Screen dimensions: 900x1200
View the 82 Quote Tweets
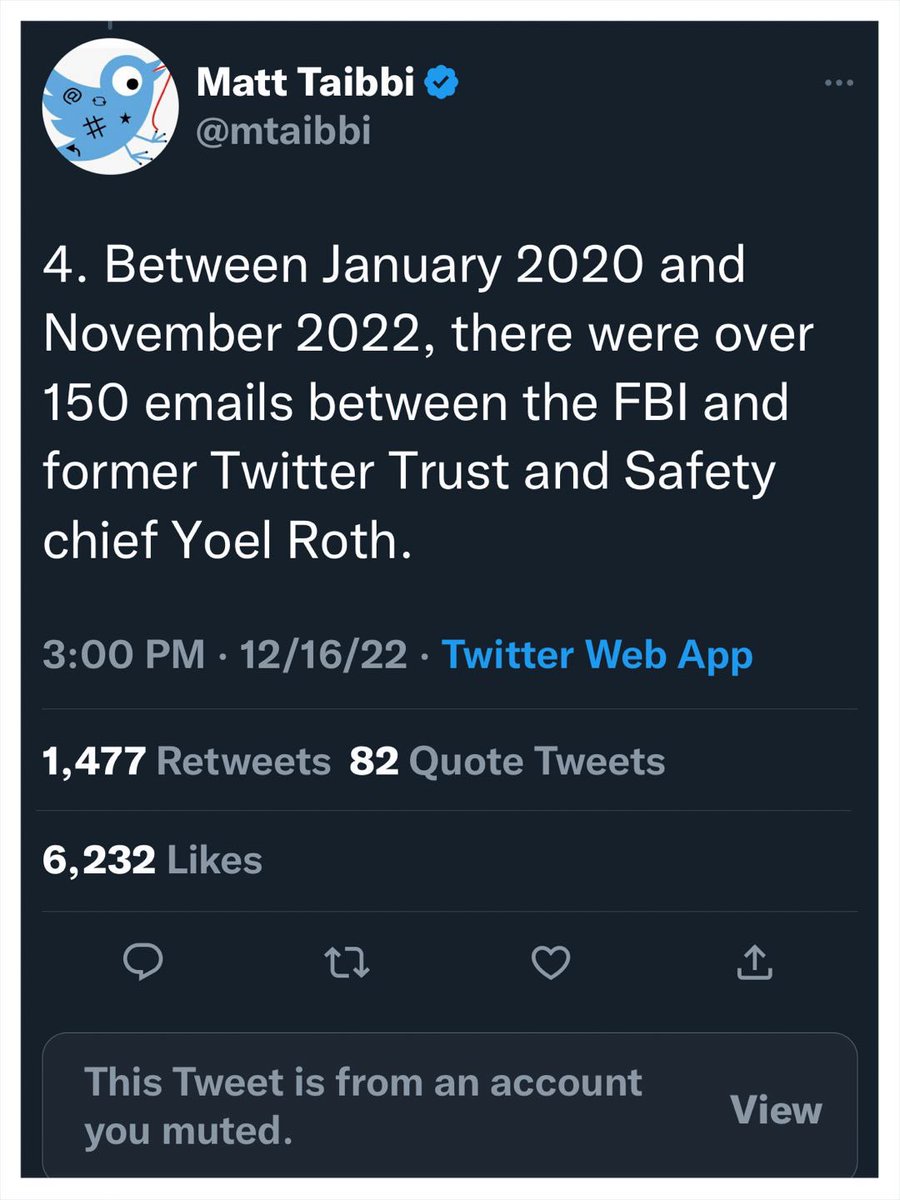click(507, 761)
